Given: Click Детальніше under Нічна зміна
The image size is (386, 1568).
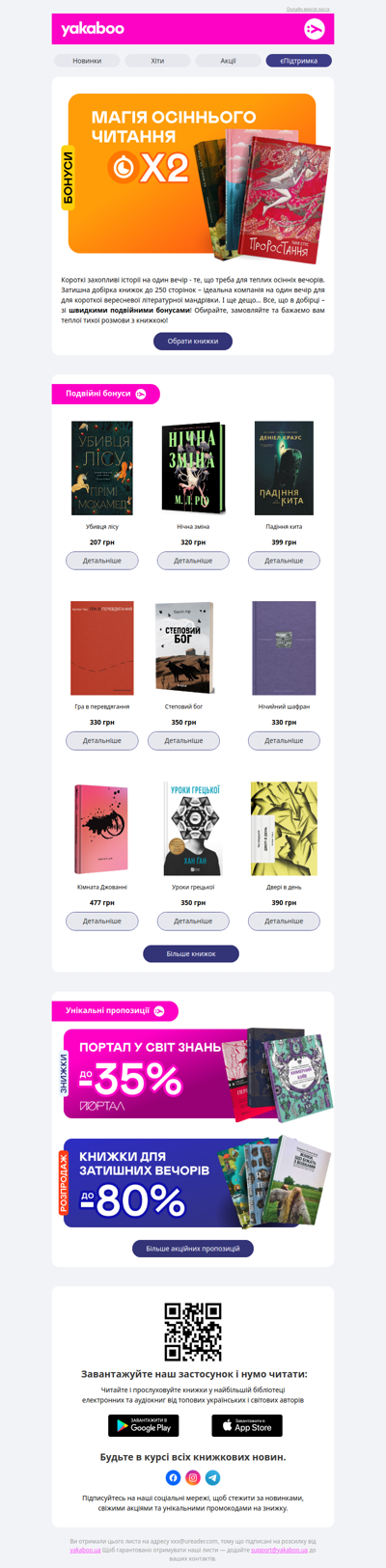Looking at the screenshot, I should (193, 561).
